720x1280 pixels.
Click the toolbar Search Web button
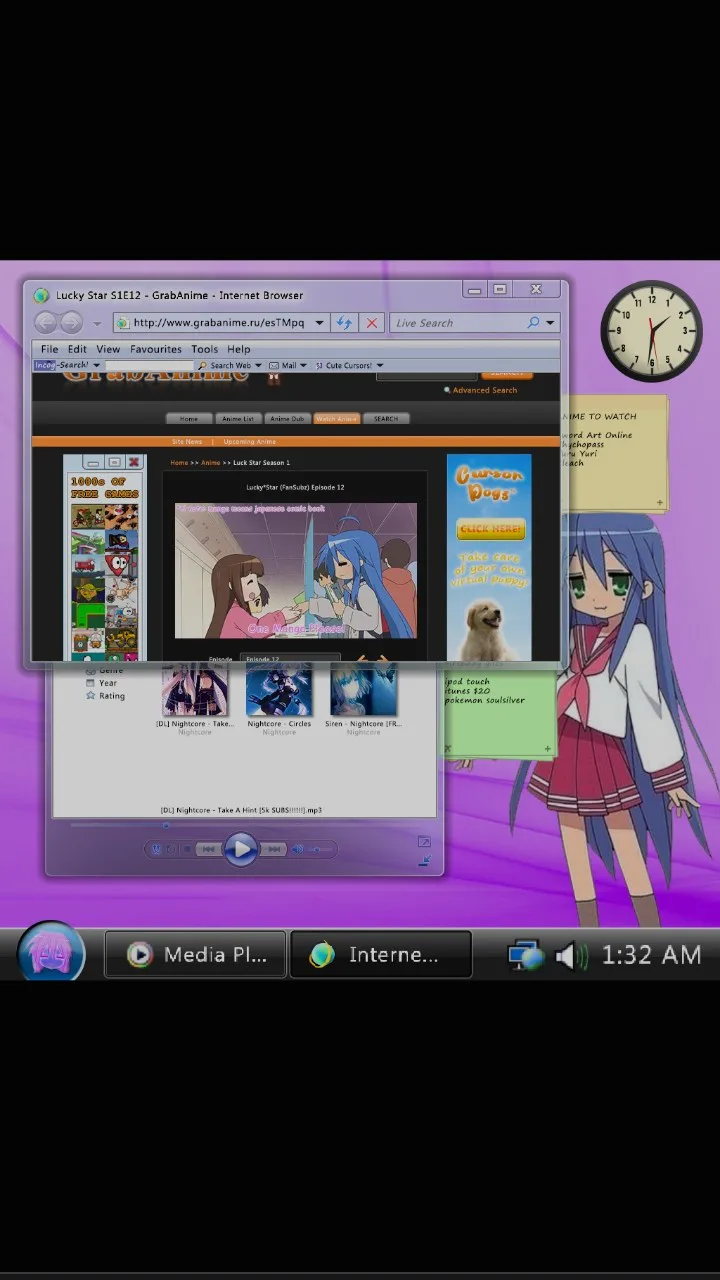(x=224, y=366)
